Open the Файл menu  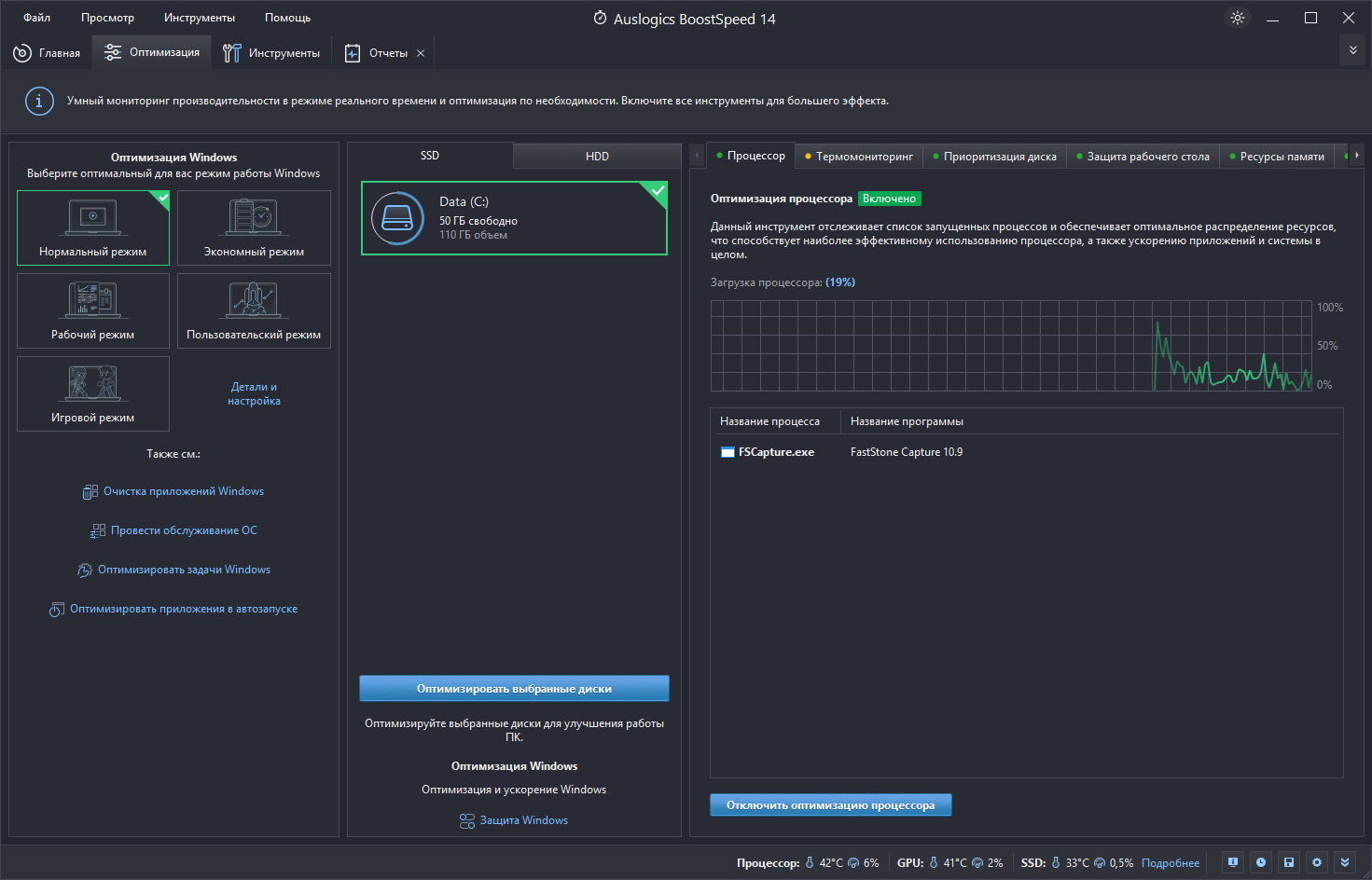[37, 18]
